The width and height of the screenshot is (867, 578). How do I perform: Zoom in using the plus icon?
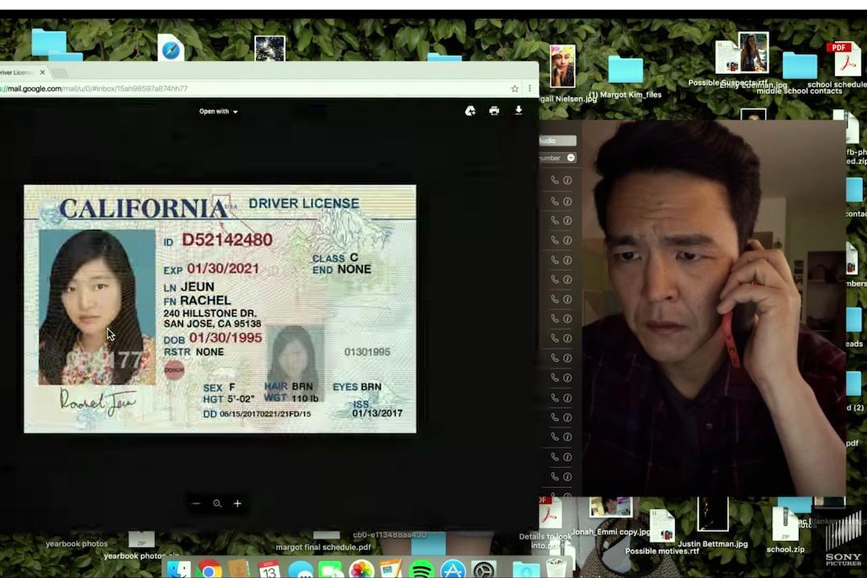(x=237, y=503)
